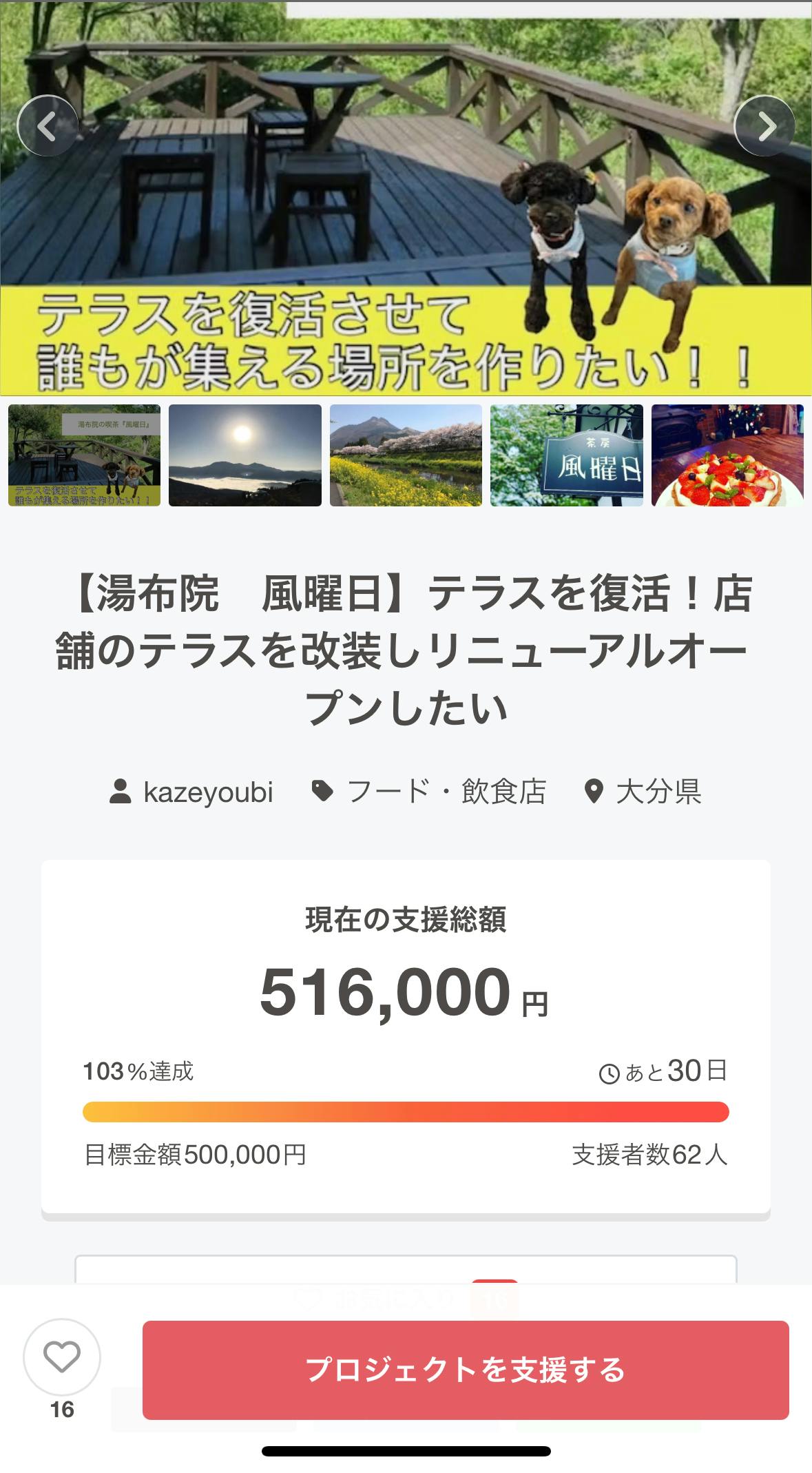Click the 516,000円 total support amount

pyautogui.click(x=404, y=993)
